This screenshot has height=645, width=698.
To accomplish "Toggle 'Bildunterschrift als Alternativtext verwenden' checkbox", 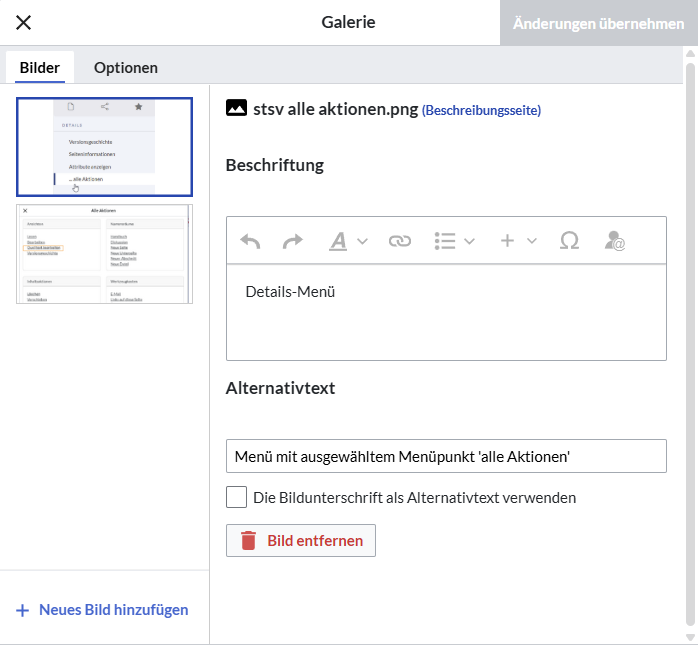I will tap(237, 497).
